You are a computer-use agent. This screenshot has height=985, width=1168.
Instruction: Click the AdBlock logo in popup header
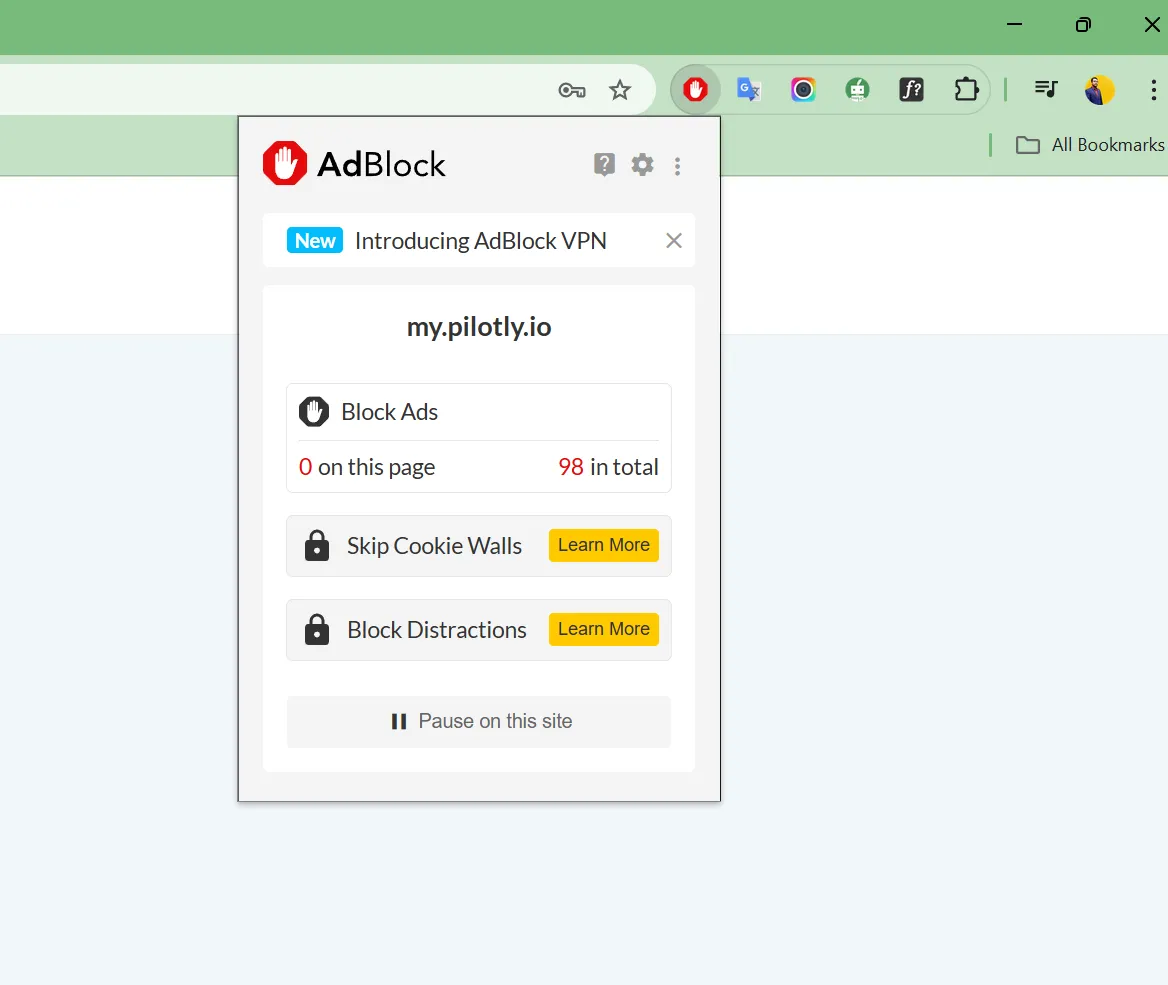click(x=354, y=164)
